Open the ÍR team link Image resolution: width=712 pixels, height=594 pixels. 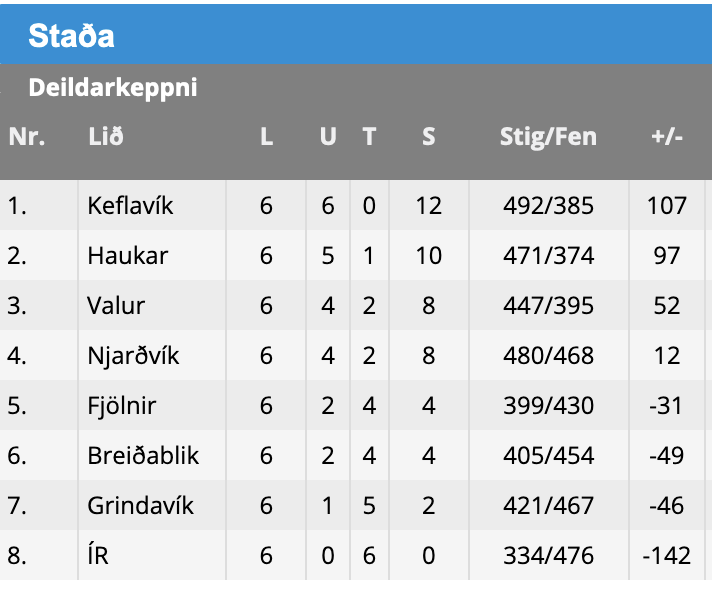click(98, 556)
